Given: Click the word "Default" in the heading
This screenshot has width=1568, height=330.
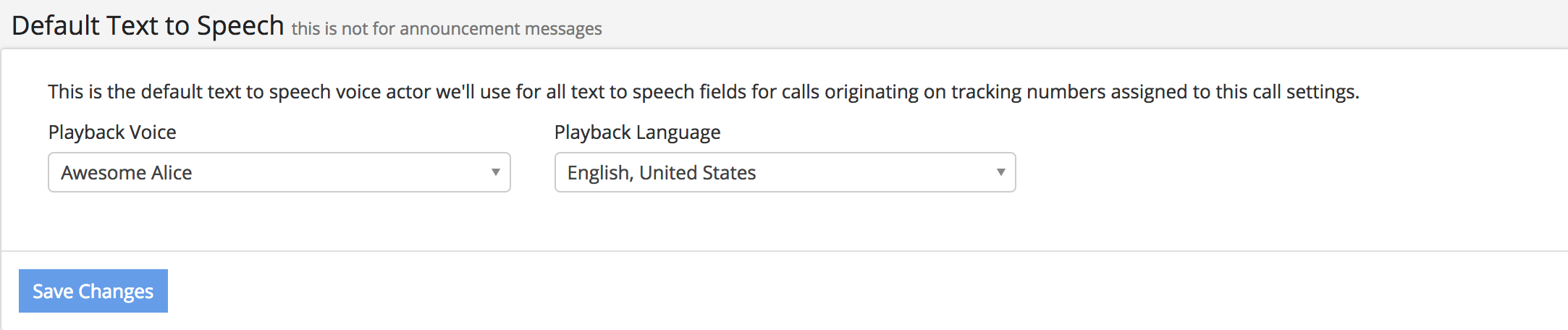Looking at the screenshot, I should [x=56, y=26].
